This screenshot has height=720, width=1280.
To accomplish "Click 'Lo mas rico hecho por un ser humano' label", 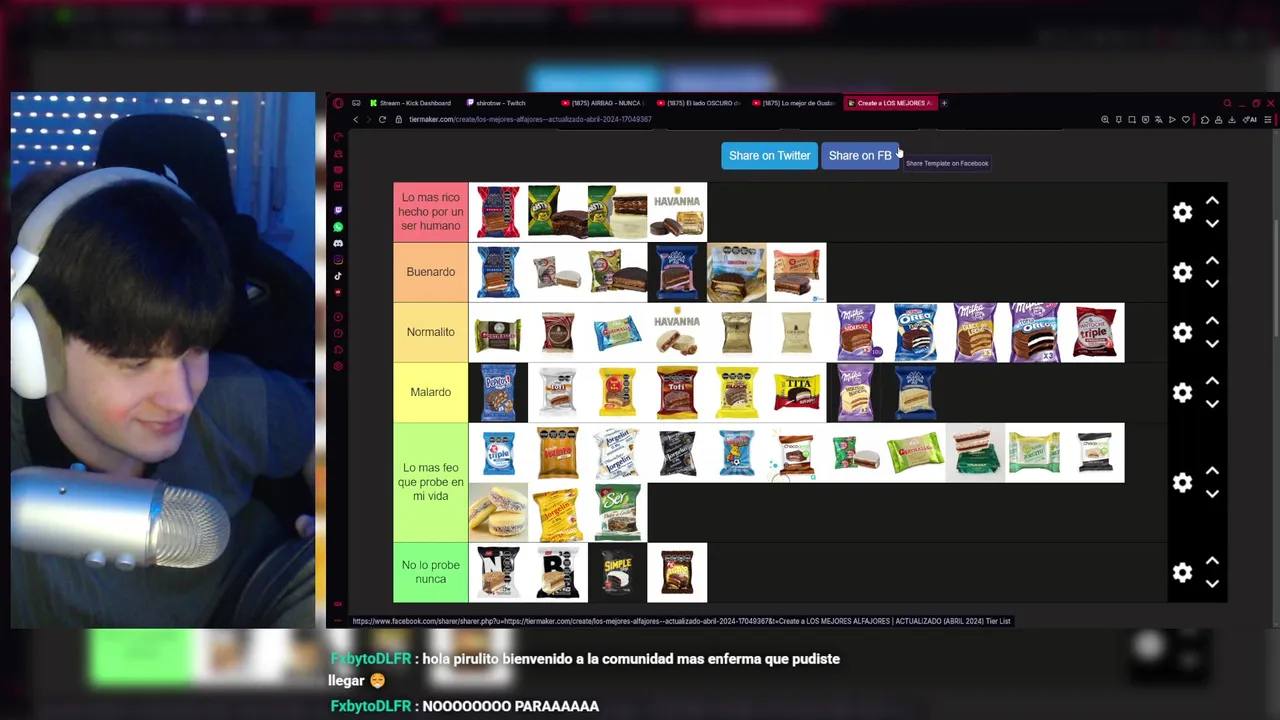I will tap(431, 212).
